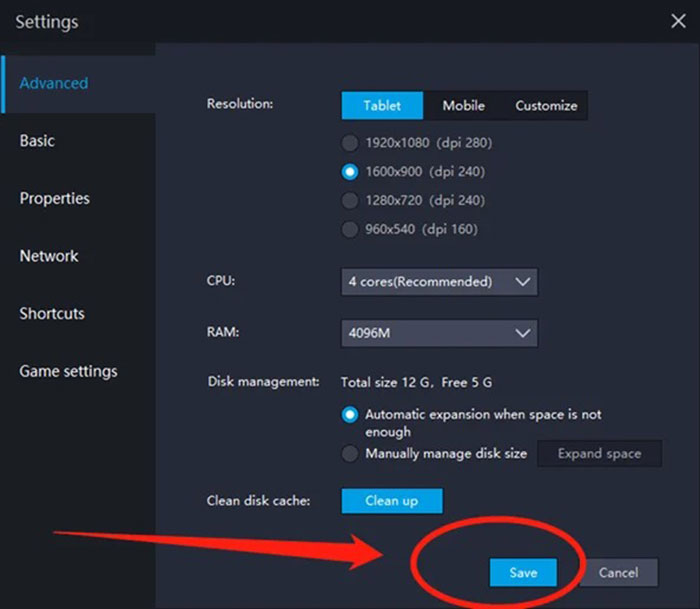
Task: Open the Customize resolution tab
Action: [x=546, y=105]
